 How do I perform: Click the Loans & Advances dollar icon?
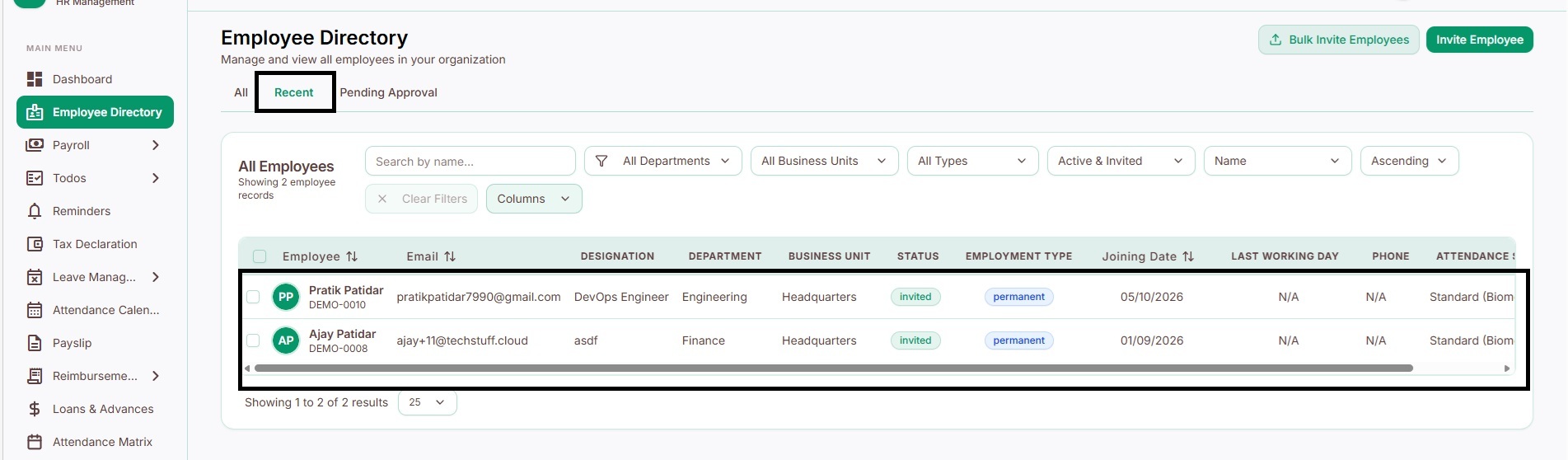coord(35,409)
